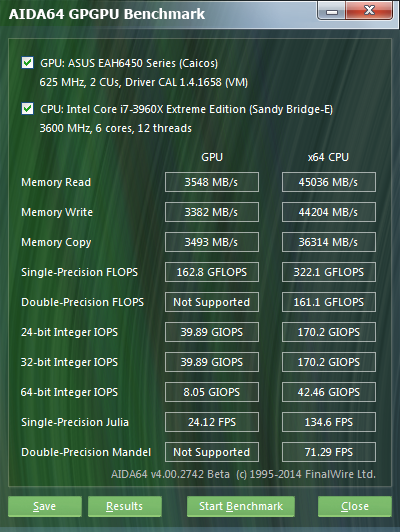
Task: Select GPU Memory Read 3548 MB/s field
Action: pyautogui.click(x=212, y=182)
